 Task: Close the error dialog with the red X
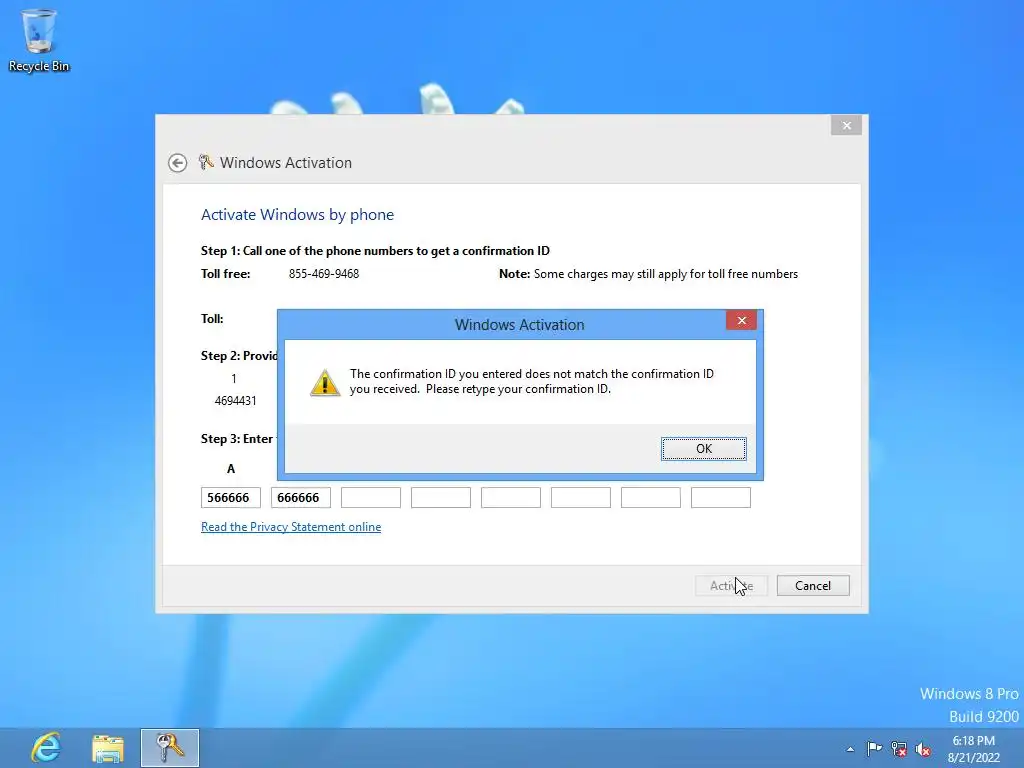point(741,320)
